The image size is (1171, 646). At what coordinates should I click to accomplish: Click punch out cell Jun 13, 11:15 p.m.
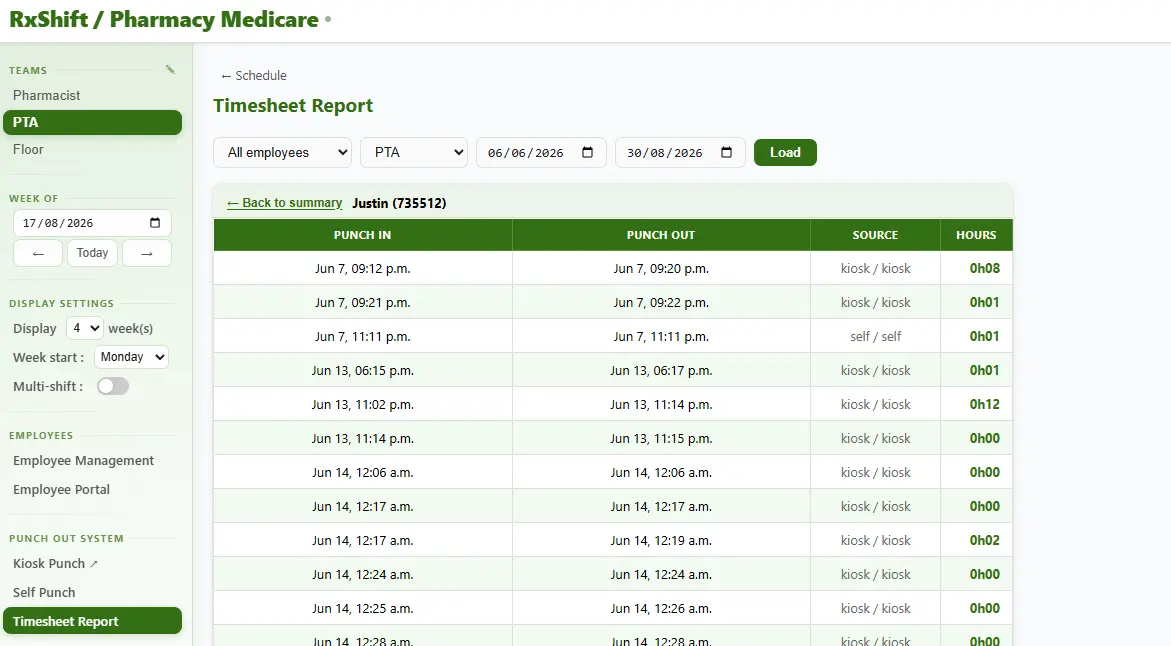(661, 438)
